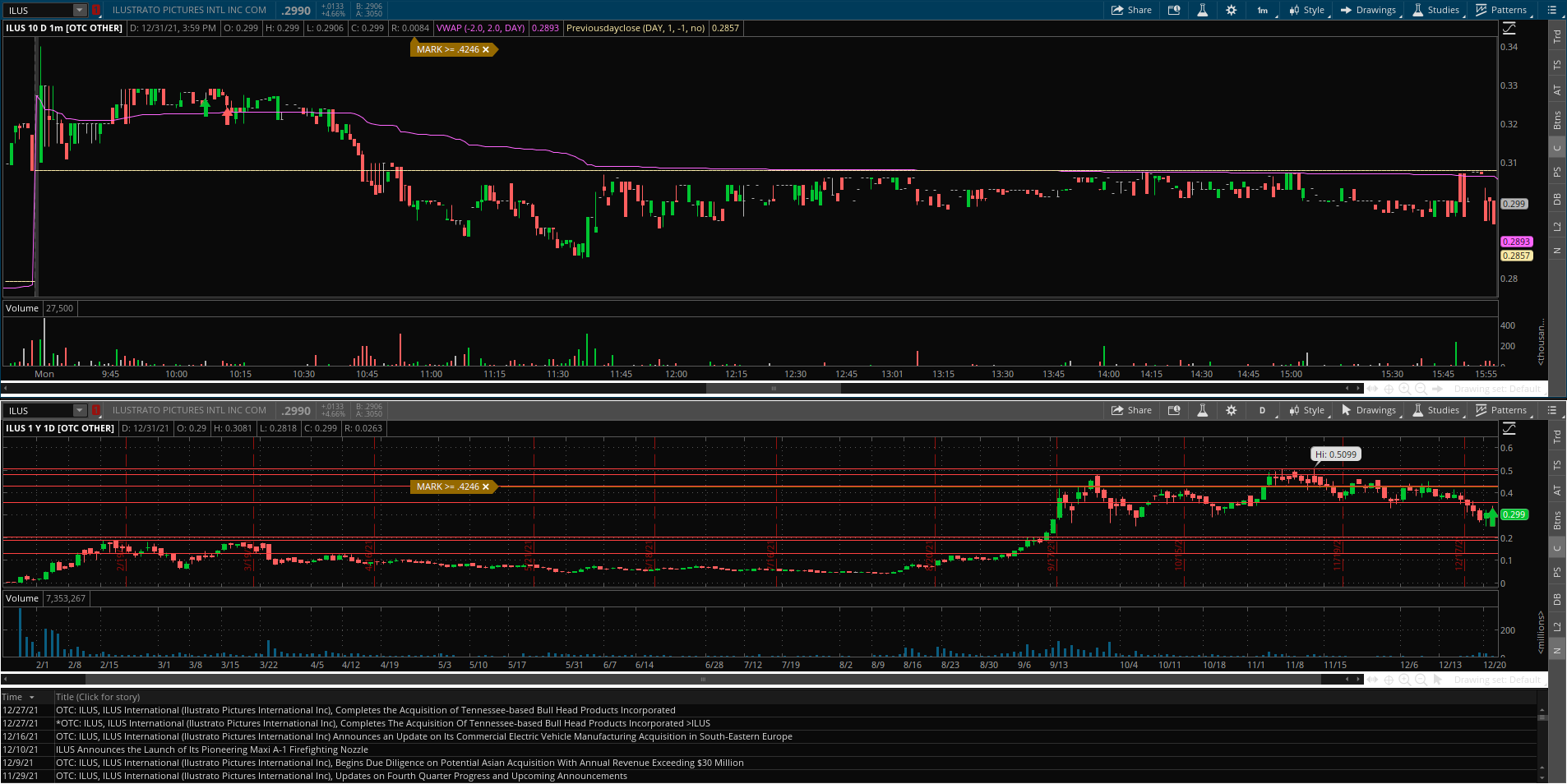Open the 1m timeframe dropdown
The width and height of the screenshot is (1567, 784).
tap(1263, 11)
